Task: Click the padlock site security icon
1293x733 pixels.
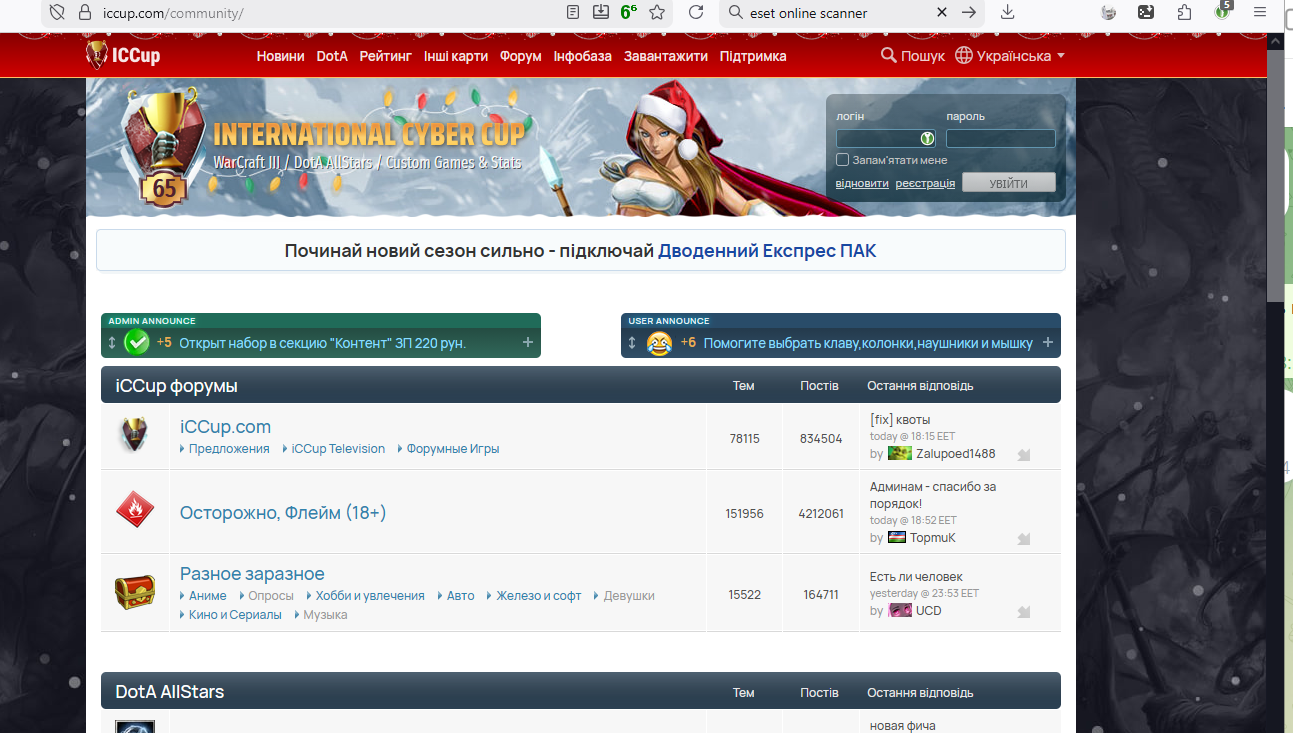Action: [x=85, y=12]
